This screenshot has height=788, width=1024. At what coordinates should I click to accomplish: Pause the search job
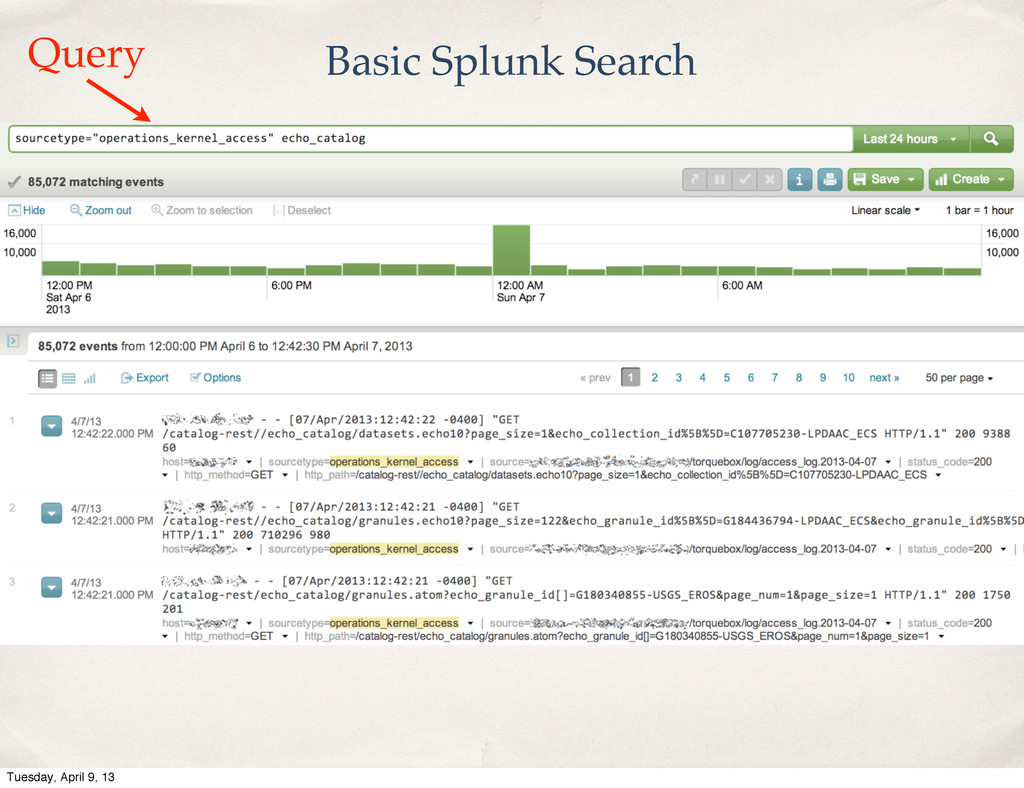pos(720,179)
